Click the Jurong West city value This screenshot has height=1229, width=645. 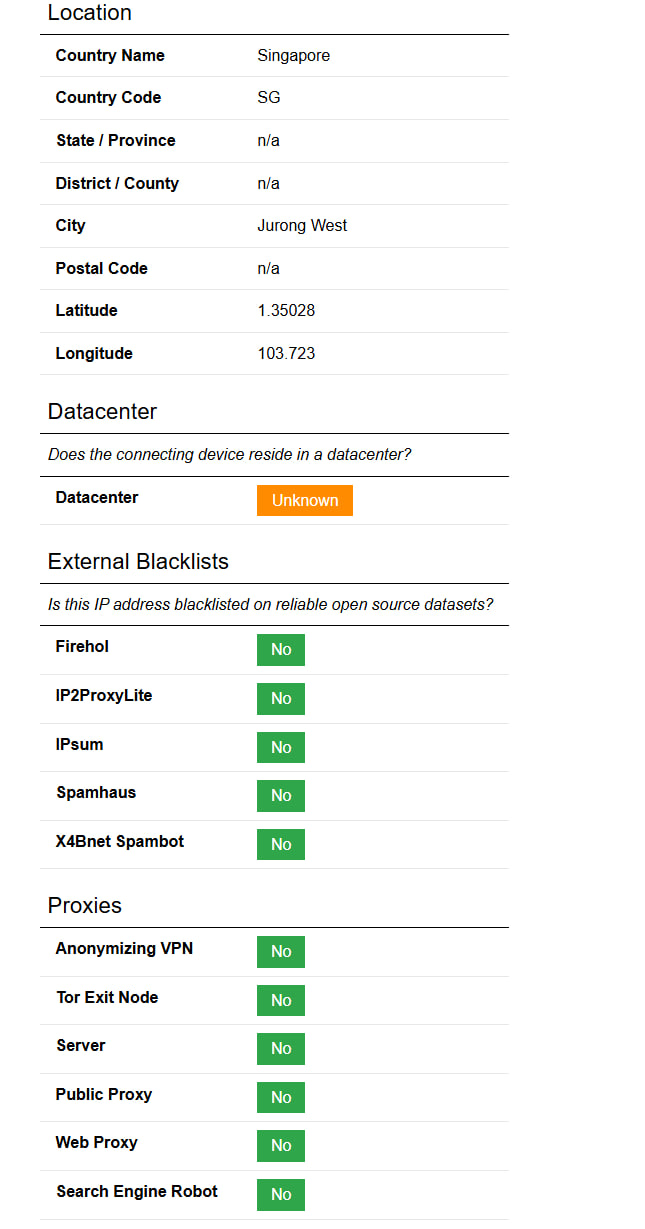click(x=302, y=225)
